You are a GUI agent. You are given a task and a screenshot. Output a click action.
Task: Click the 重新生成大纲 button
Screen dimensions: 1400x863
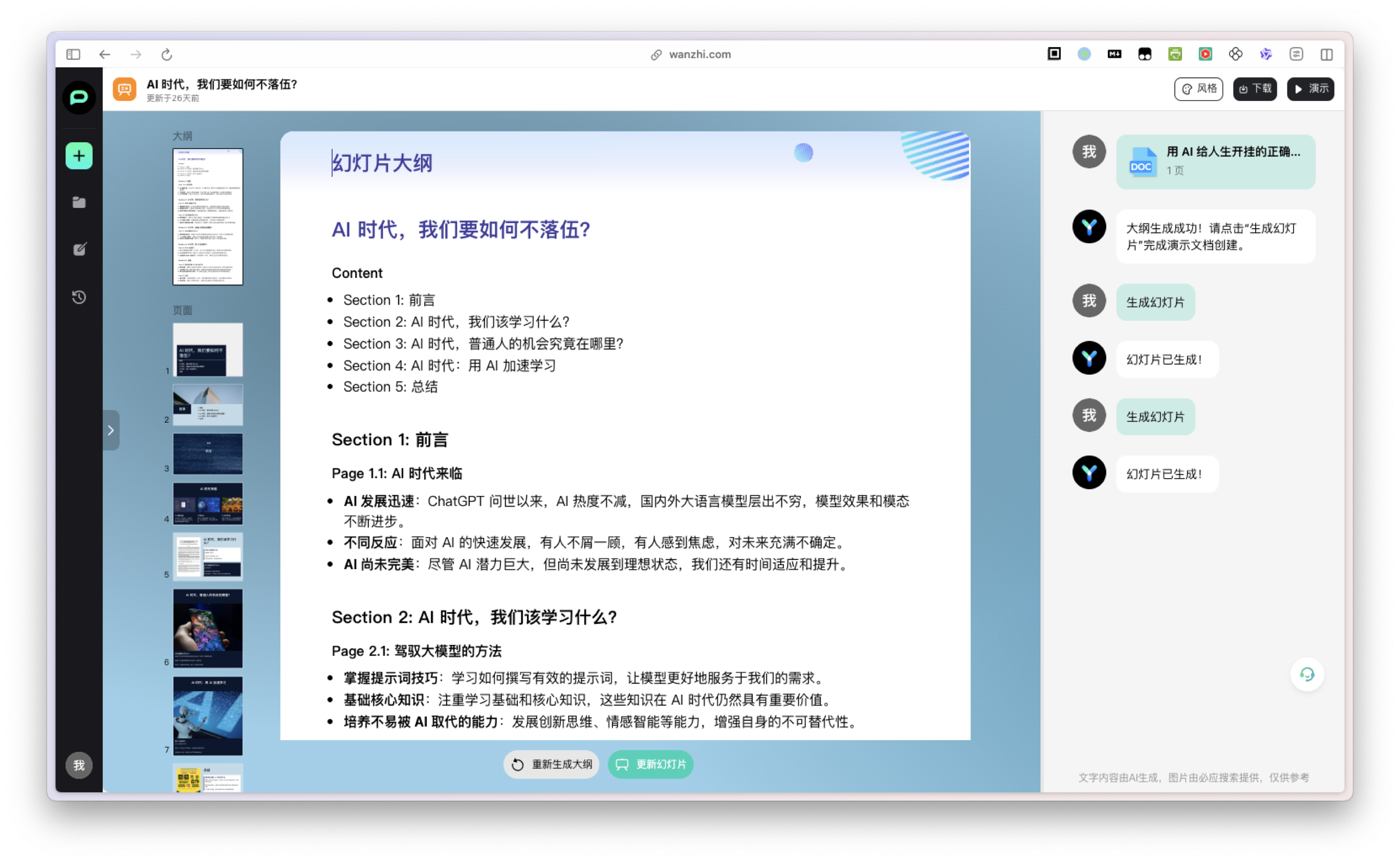[x=551, y=764]
